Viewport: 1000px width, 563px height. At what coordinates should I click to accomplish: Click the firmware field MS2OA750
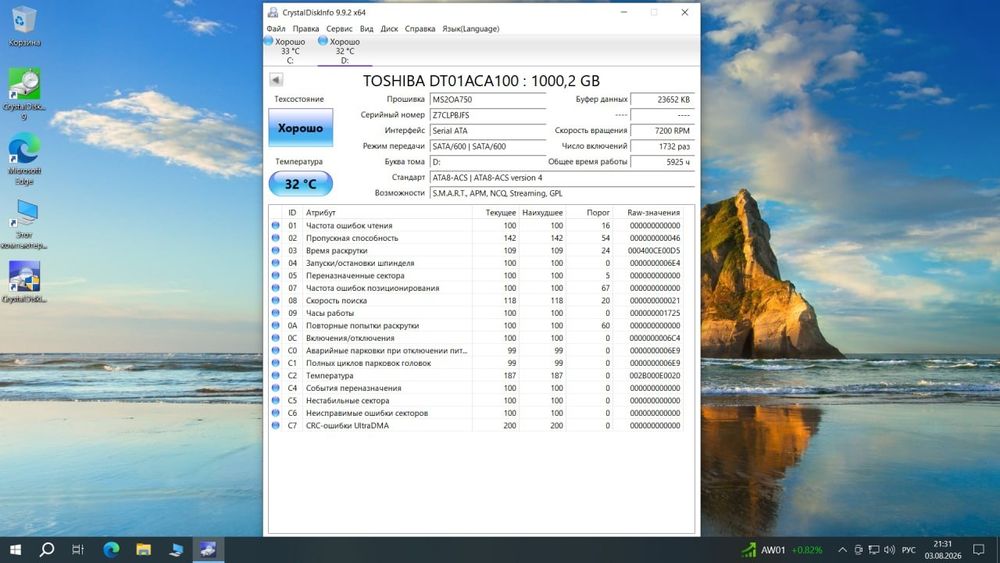click(x=488, y=99)
